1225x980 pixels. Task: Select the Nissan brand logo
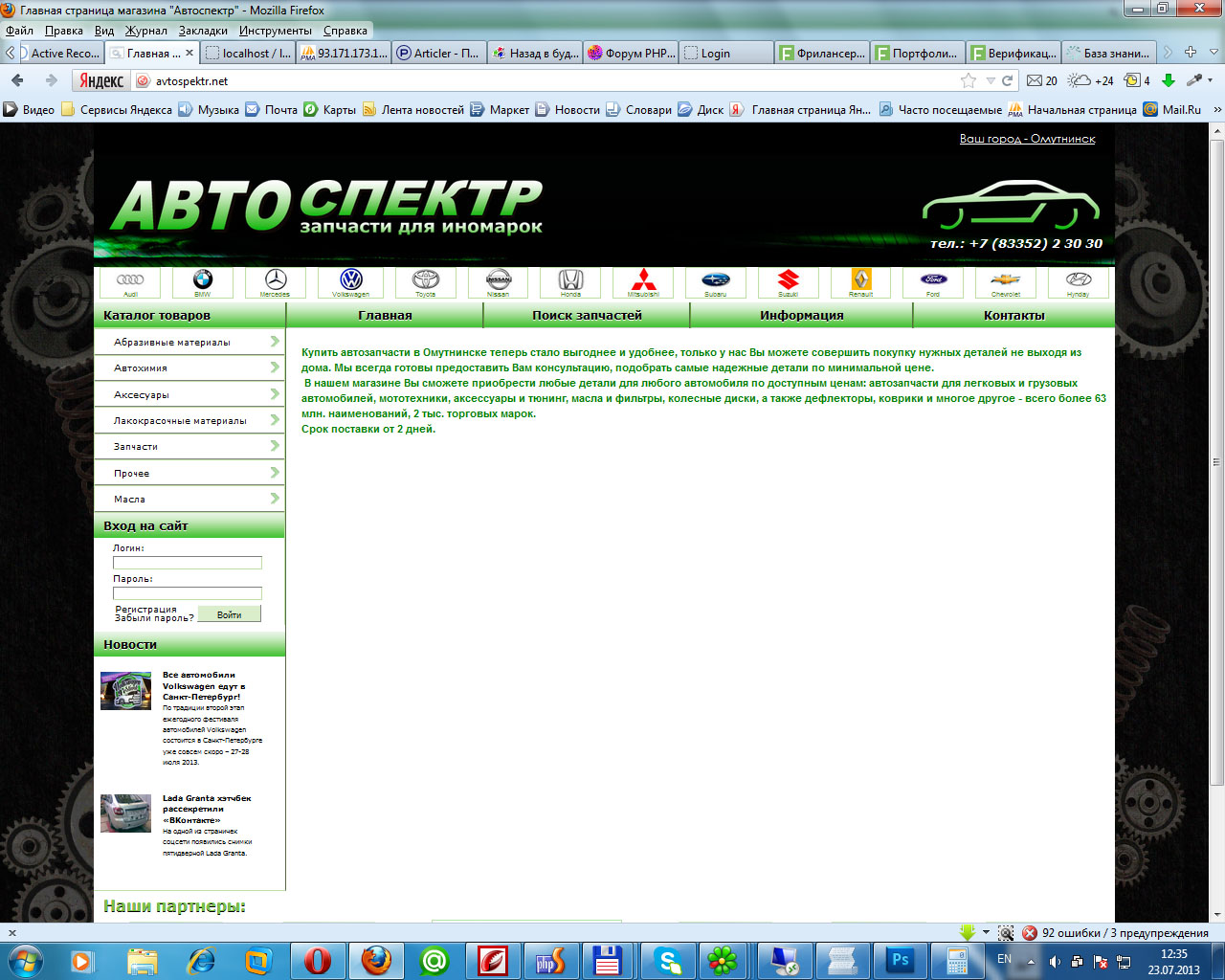tap(499, 282)
